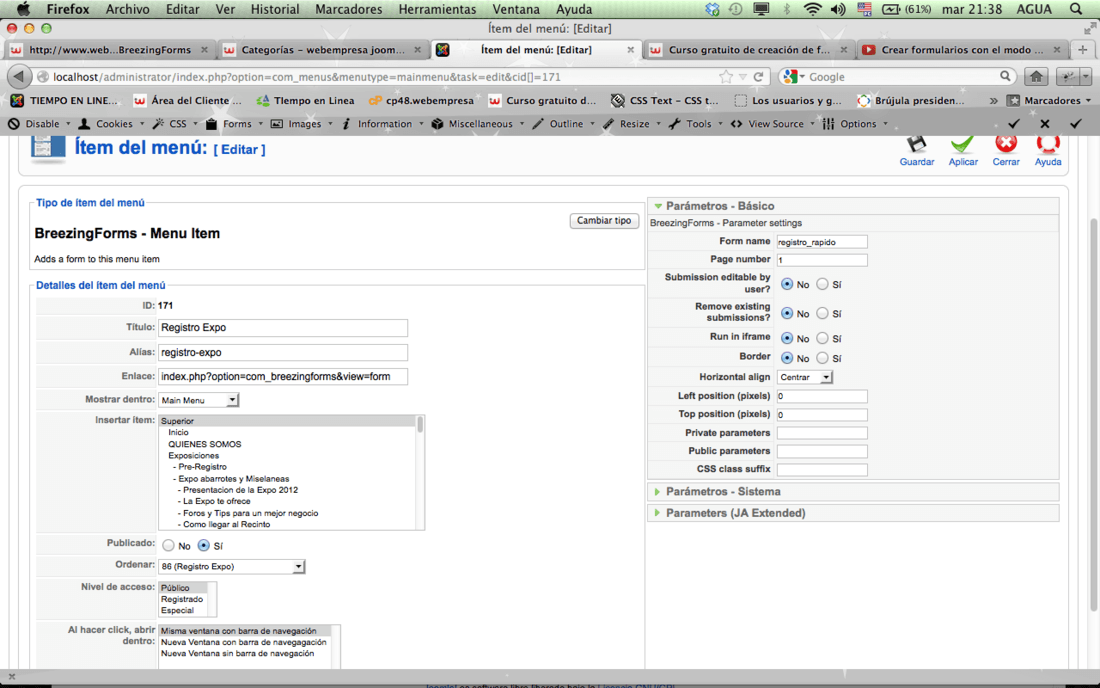Open the Horizontal align Centrar dropdown

pos(805,377)
